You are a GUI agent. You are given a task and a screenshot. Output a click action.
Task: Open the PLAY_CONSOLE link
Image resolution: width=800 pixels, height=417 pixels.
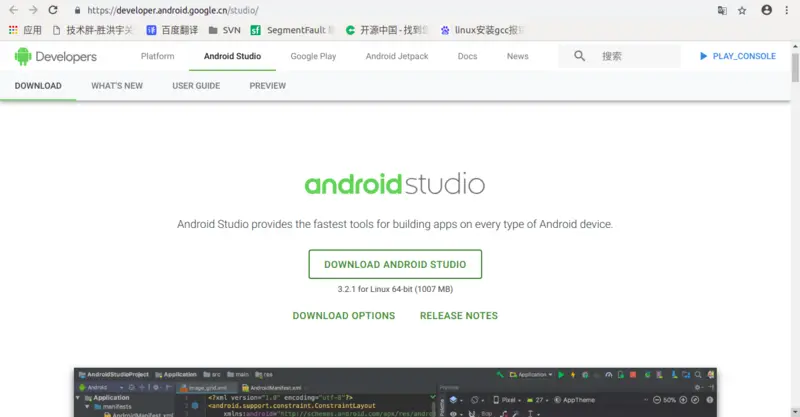tap(737, 56)
